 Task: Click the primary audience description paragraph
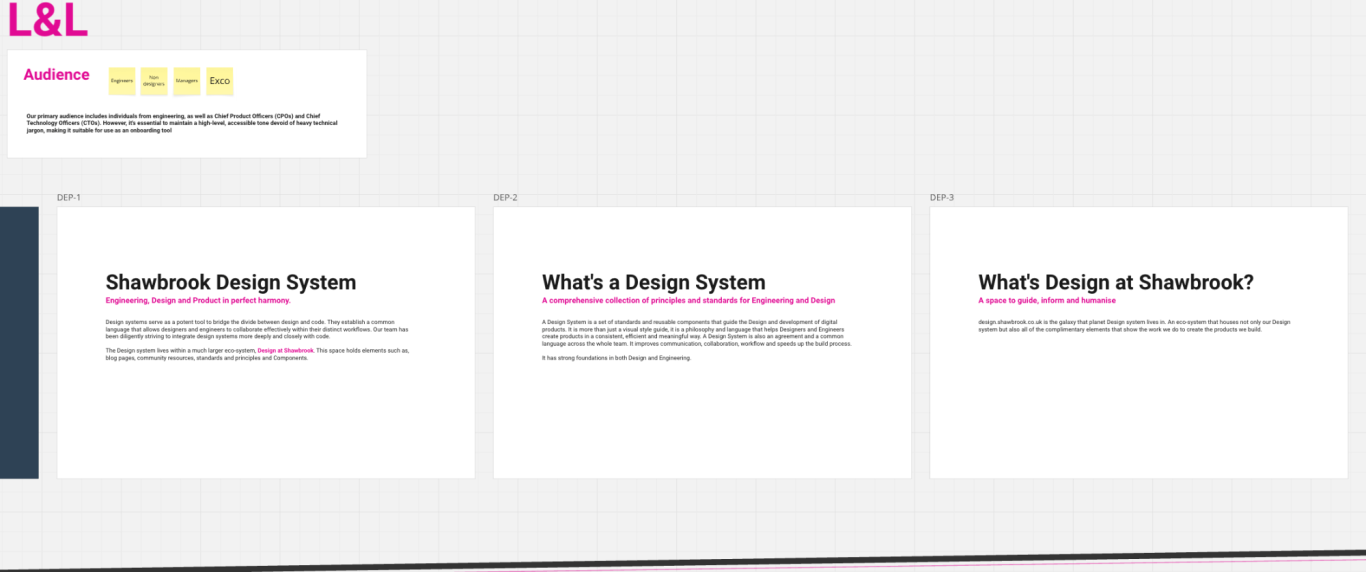click(x=180, y=123)
